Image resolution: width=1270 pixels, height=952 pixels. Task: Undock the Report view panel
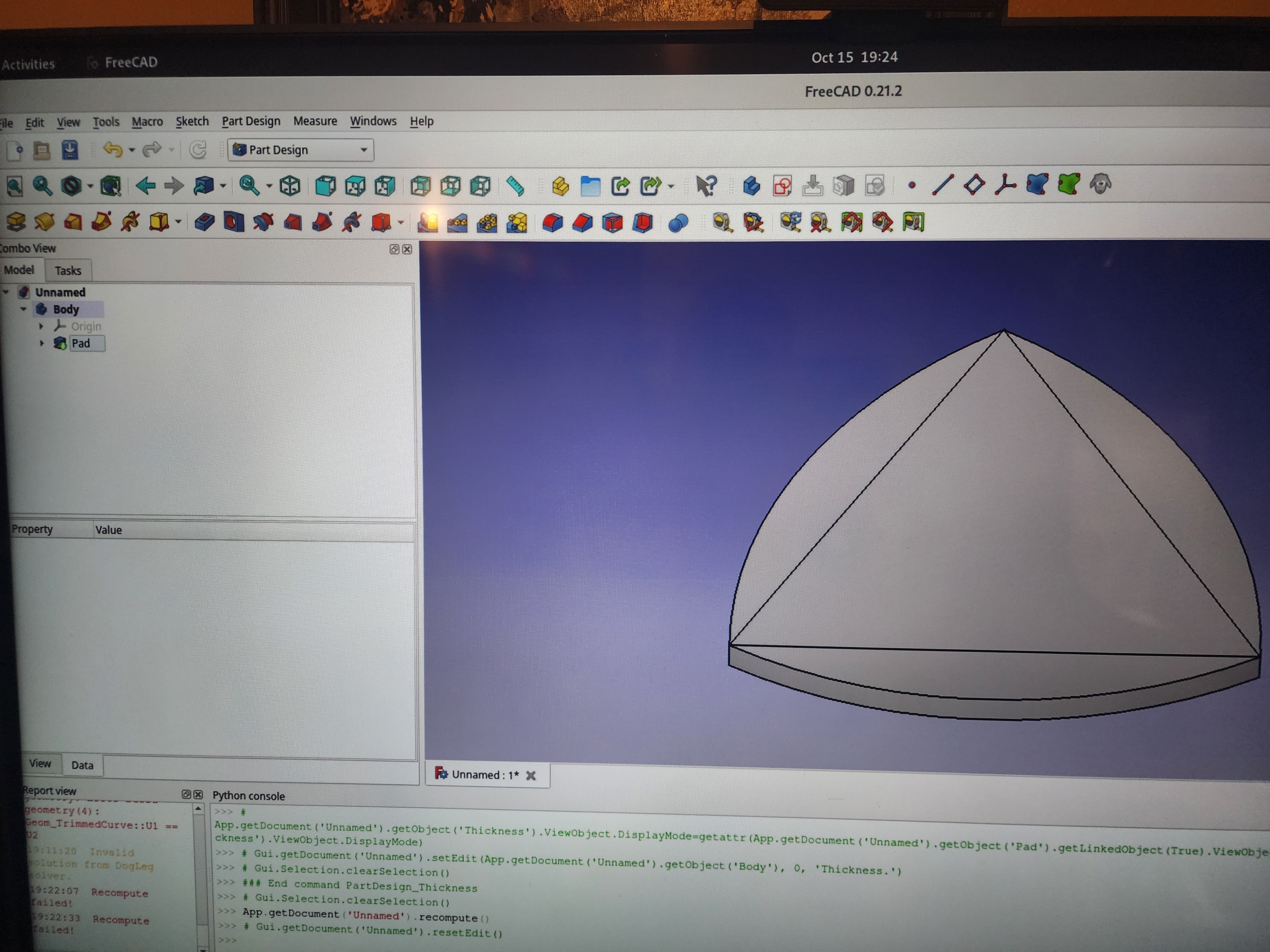pyautogui.click(x=186, y=794)
